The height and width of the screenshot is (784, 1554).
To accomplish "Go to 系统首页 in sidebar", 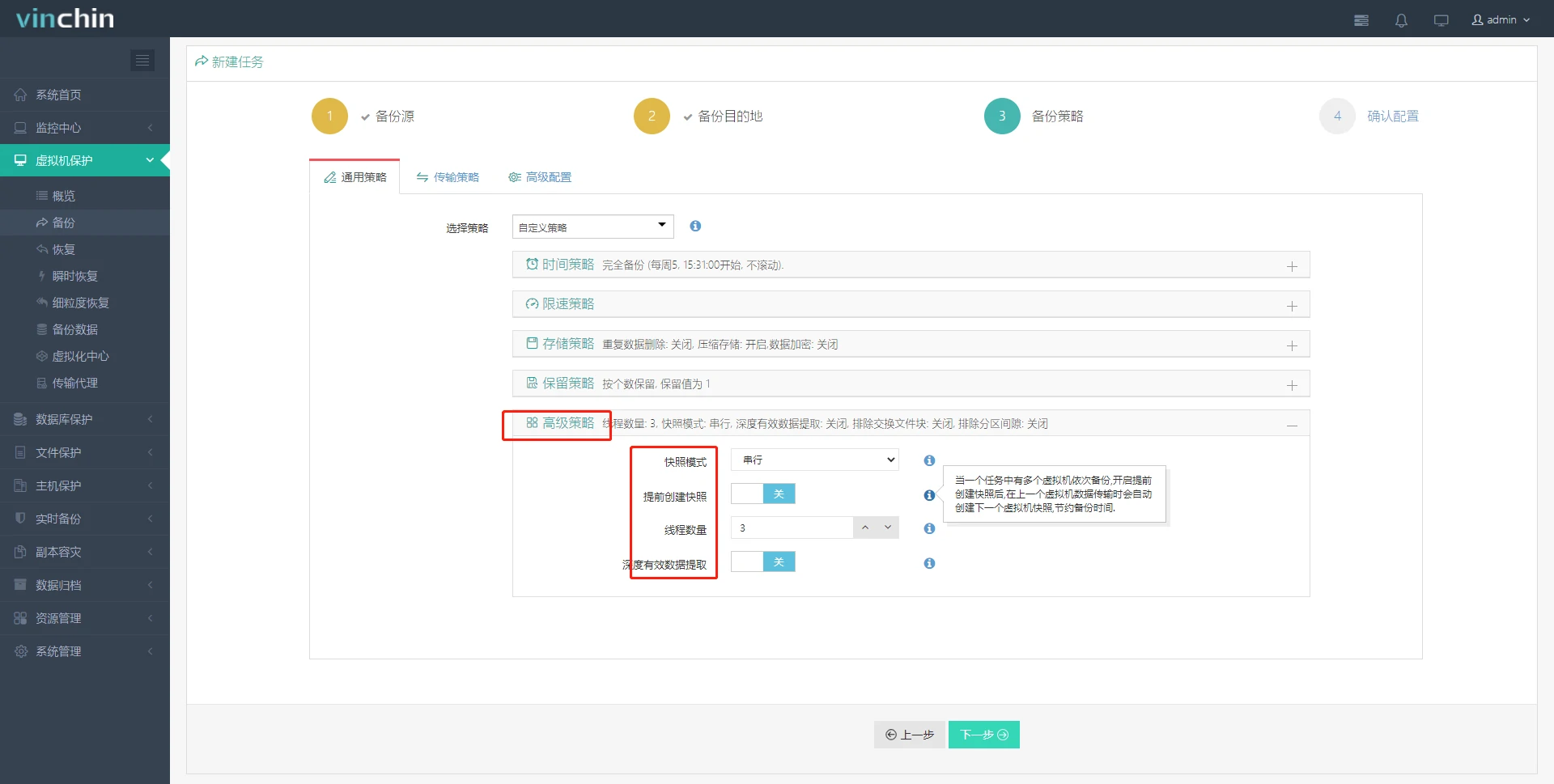I will (85, 95).
